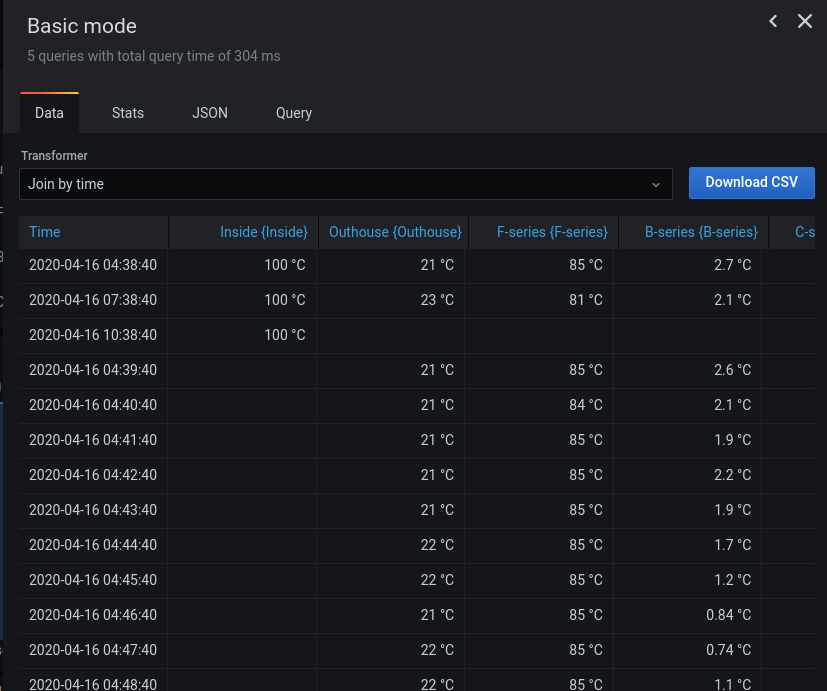Open the JSON tab
This screenshot has height=691, width=827.
click(209, 113)
